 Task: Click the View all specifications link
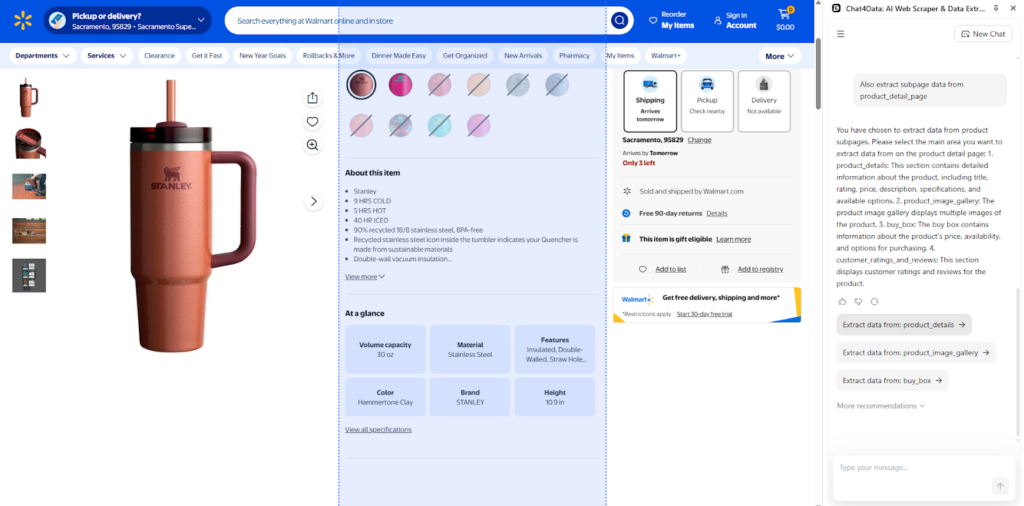tap(378, 430)
